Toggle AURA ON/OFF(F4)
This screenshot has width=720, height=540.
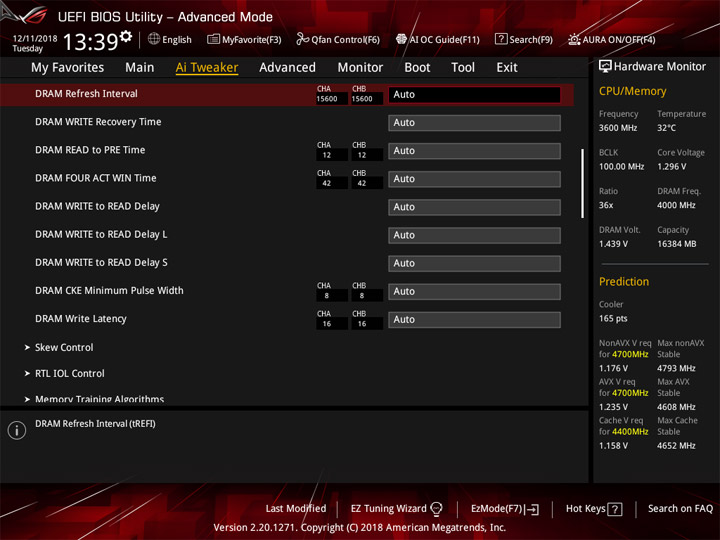pos(612,39)
